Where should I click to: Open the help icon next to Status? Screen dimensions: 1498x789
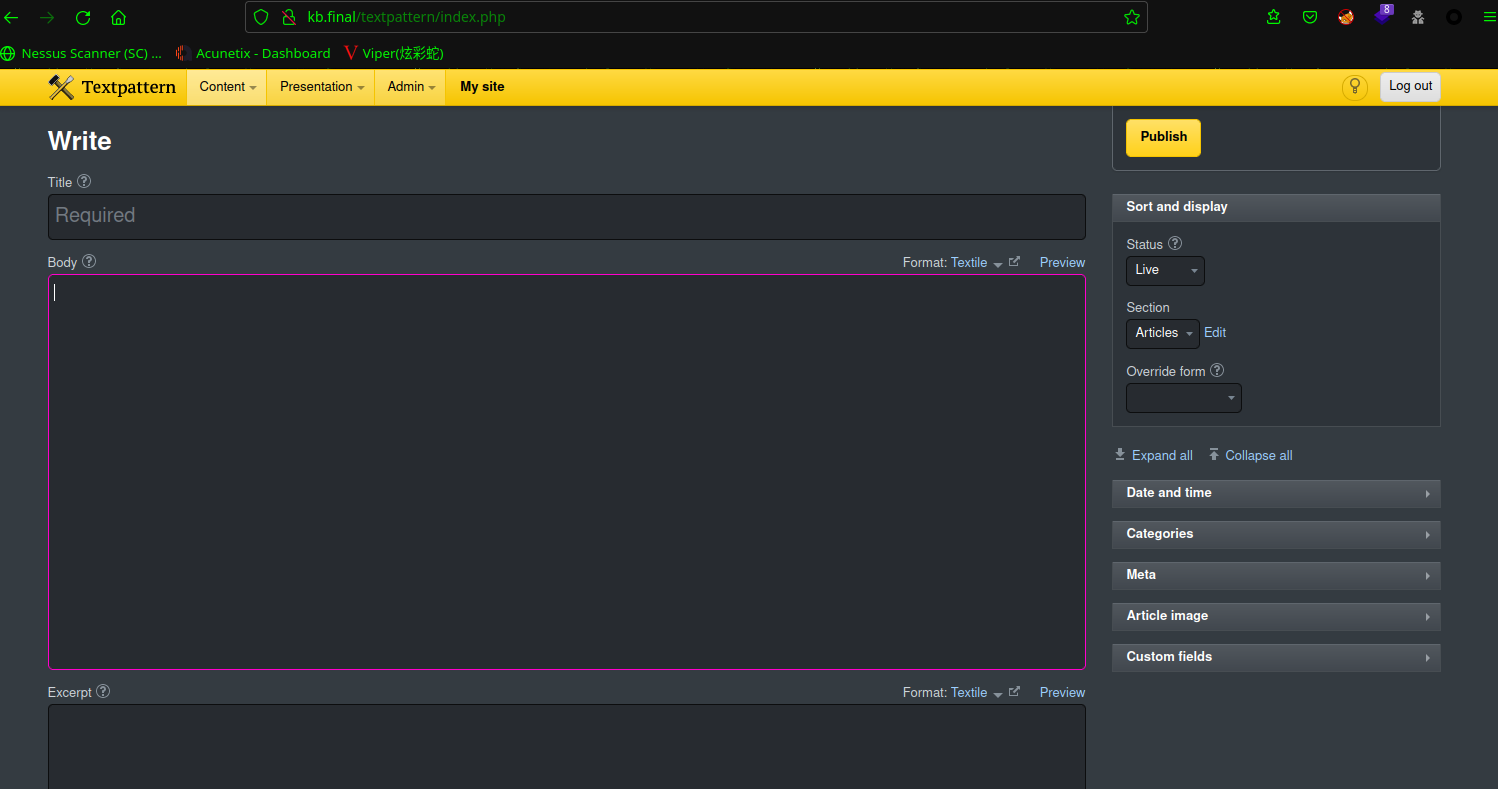(x=1175, y=243)
